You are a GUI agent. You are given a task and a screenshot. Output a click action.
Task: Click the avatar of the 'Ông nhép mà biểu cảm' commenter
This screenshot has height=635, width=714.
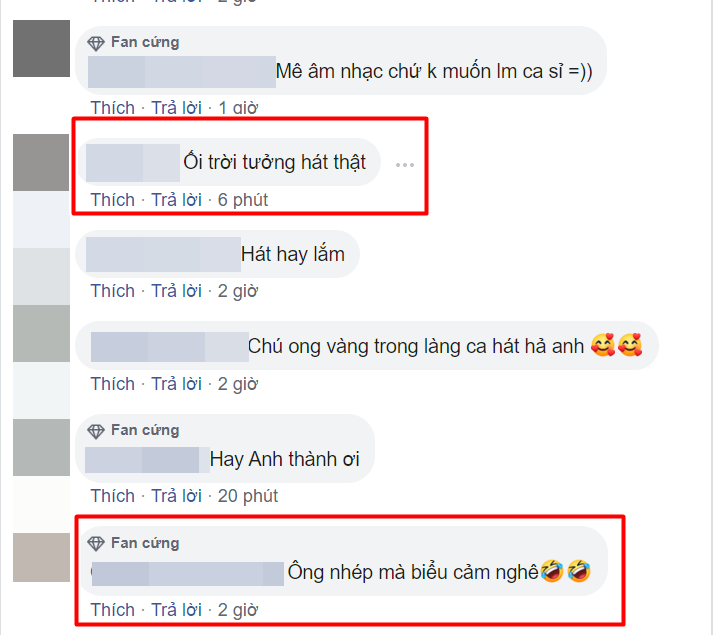tap(41, 557)
